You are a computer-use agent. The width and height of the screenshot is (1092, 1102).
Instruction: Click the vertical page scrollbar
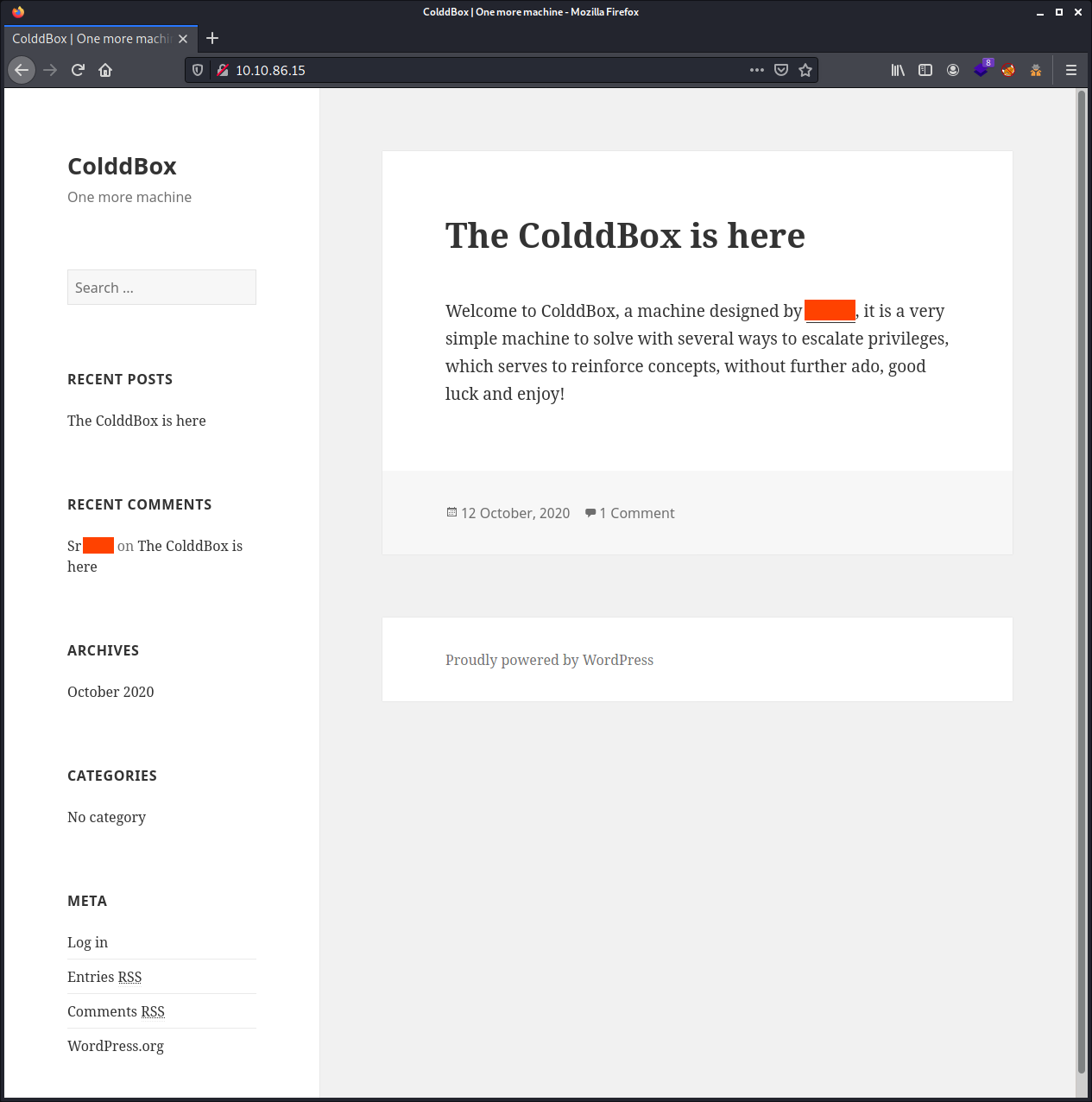1081,592
